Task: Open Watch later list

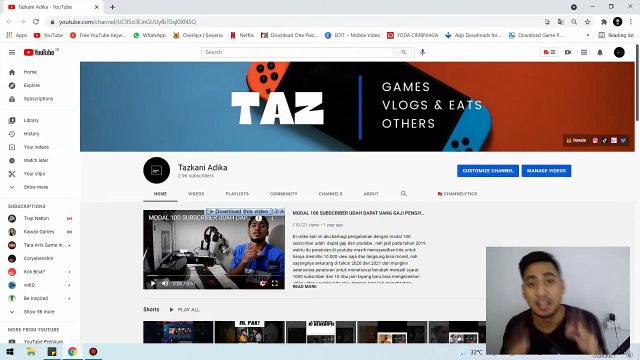Action: pos(36,160)
